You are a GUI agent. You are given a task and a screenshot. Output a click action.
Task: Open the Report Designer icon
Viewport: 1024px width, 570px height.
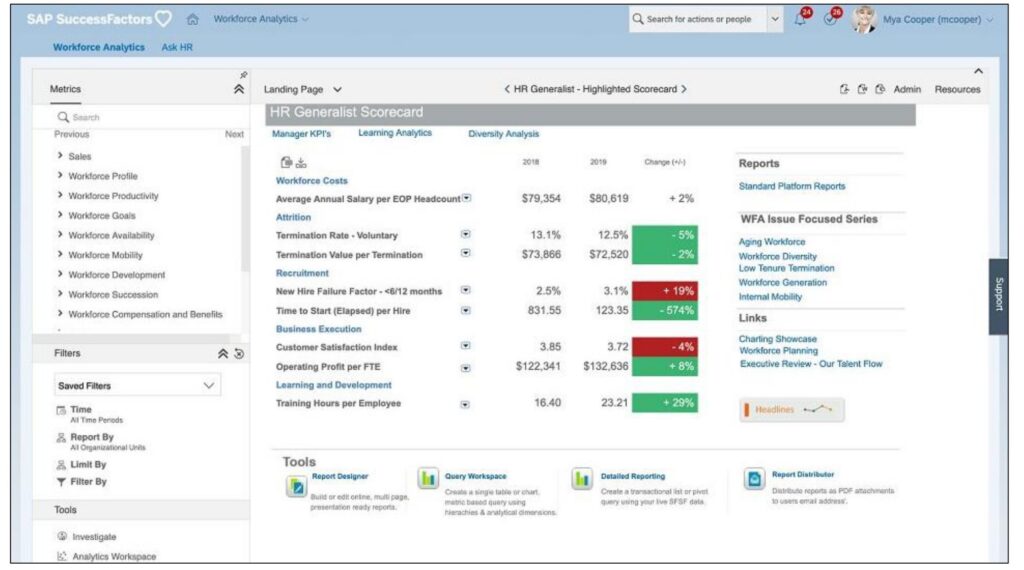pyautogui.click(x=296, y=486)
